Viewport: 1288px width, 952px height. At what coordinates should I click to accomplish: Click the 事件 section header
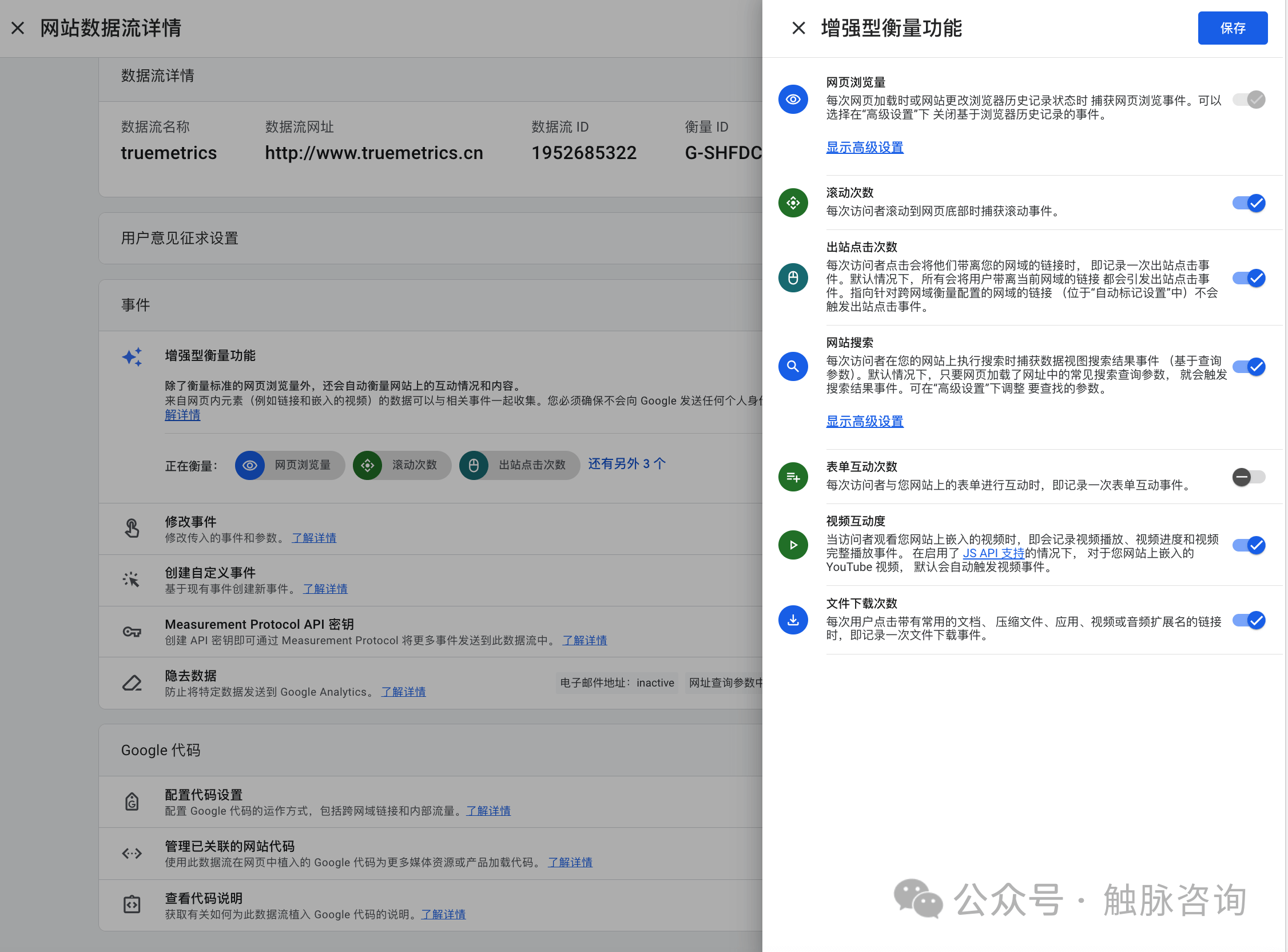pyautogui.click(x=431, y=306)
